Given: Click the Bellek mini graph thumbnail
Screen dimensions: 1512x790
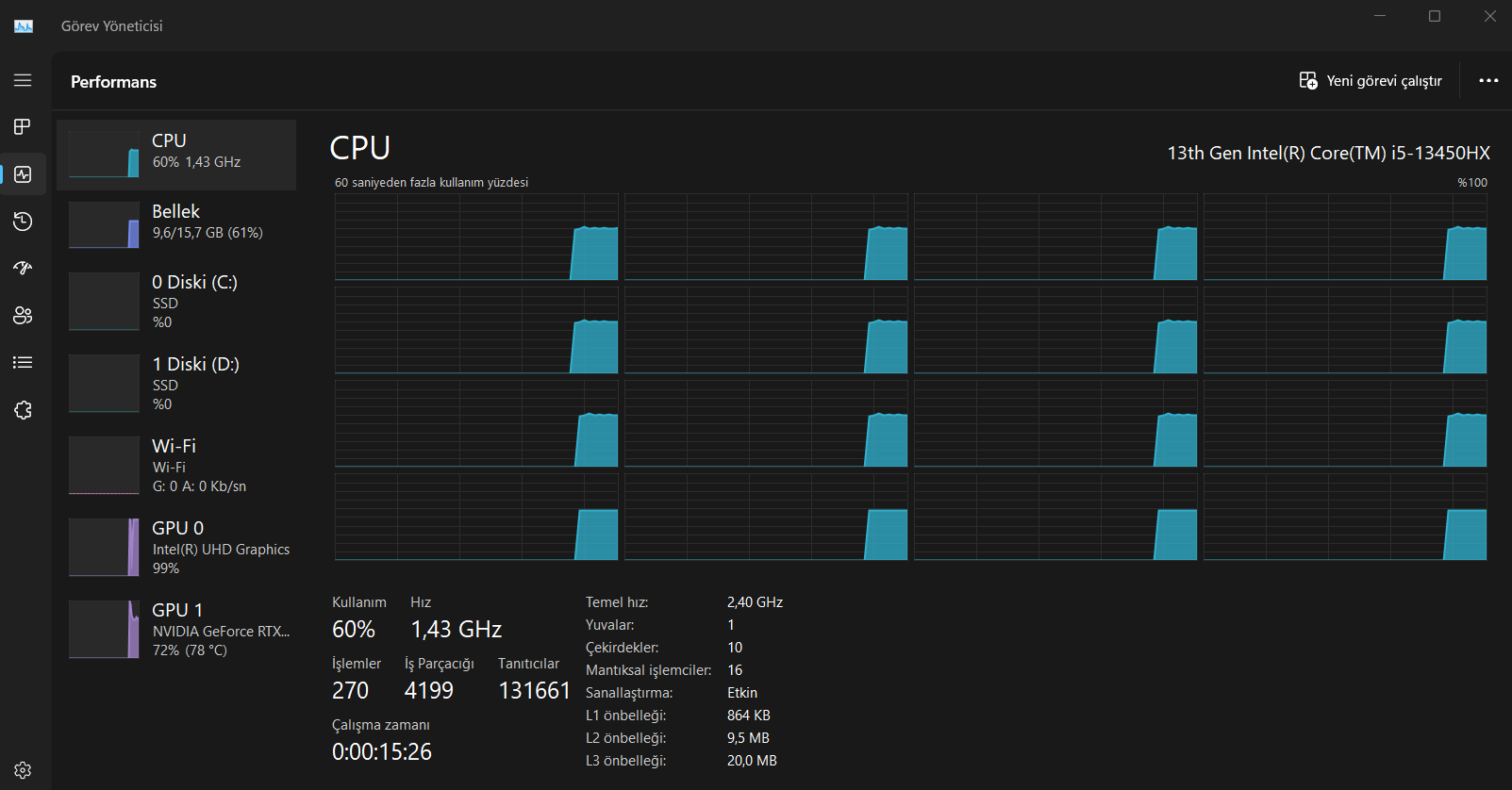Looking at the screenshot, I should [x=104, y=225].
